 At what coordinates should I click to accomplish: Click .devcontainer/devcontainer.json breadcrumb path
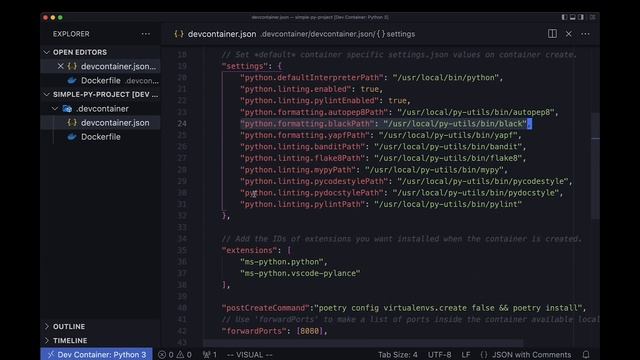[x=317, y=34]
